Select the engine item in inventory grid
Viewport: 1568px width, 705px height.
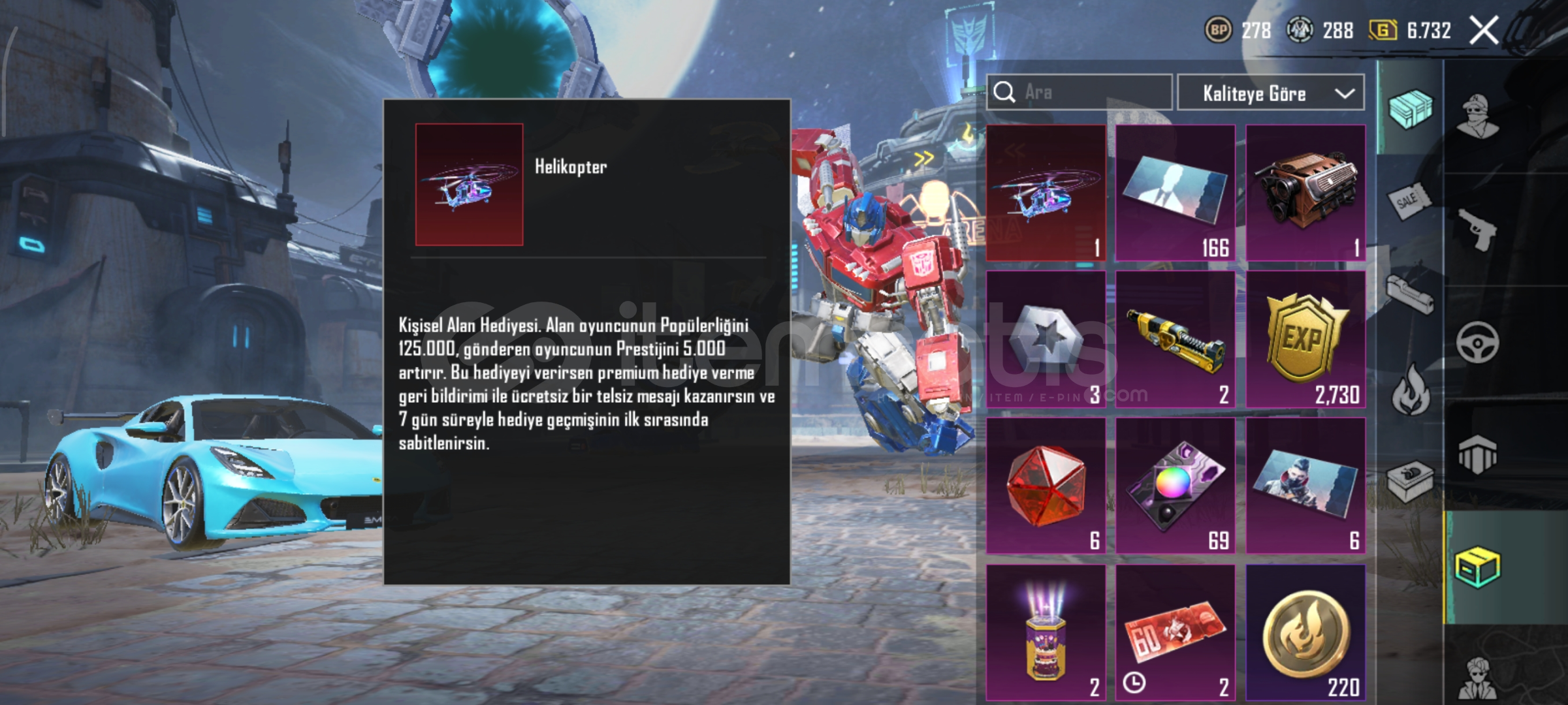(x=1305, y=193)
